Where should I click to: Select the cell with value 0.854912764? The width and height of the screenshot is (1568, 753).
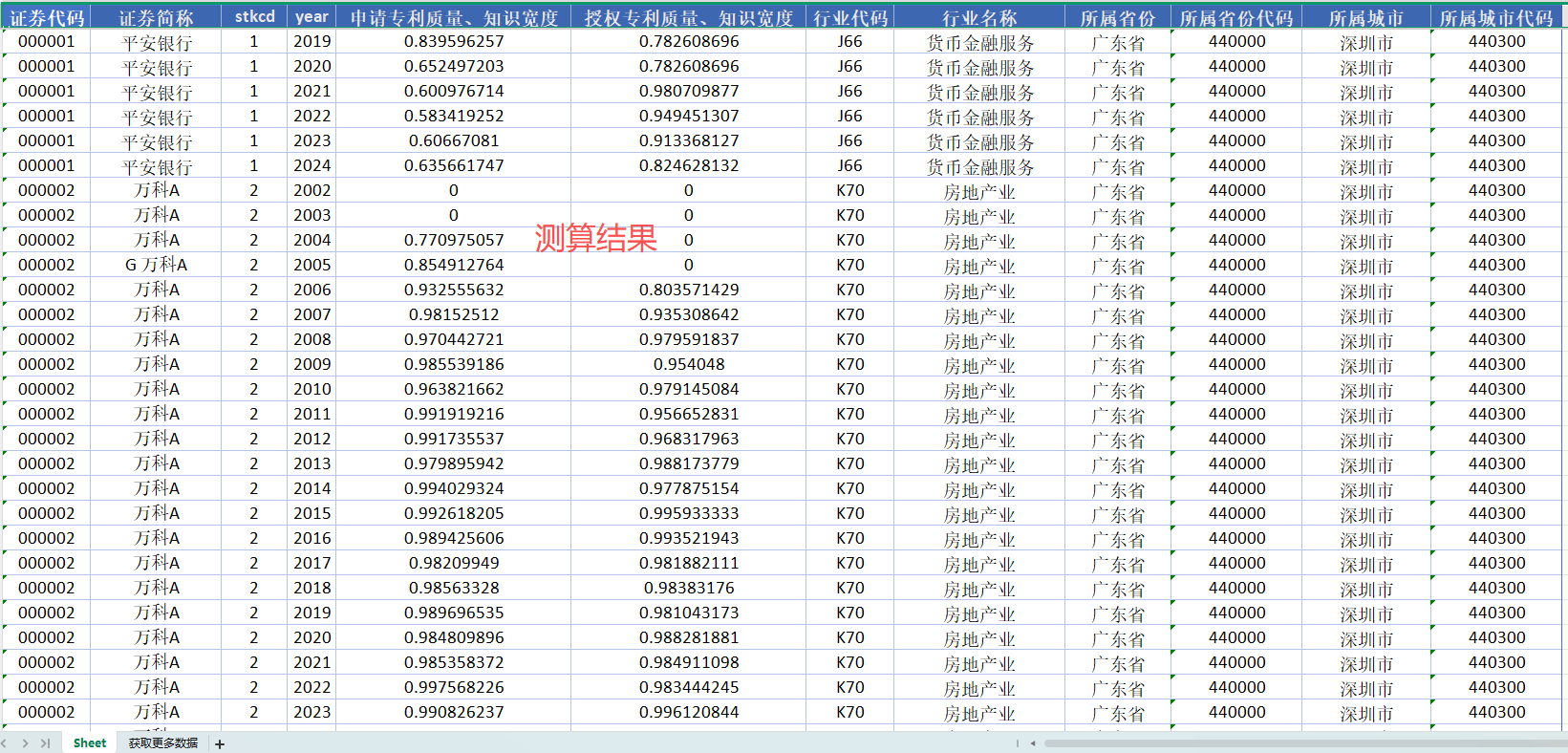(454, 265)
